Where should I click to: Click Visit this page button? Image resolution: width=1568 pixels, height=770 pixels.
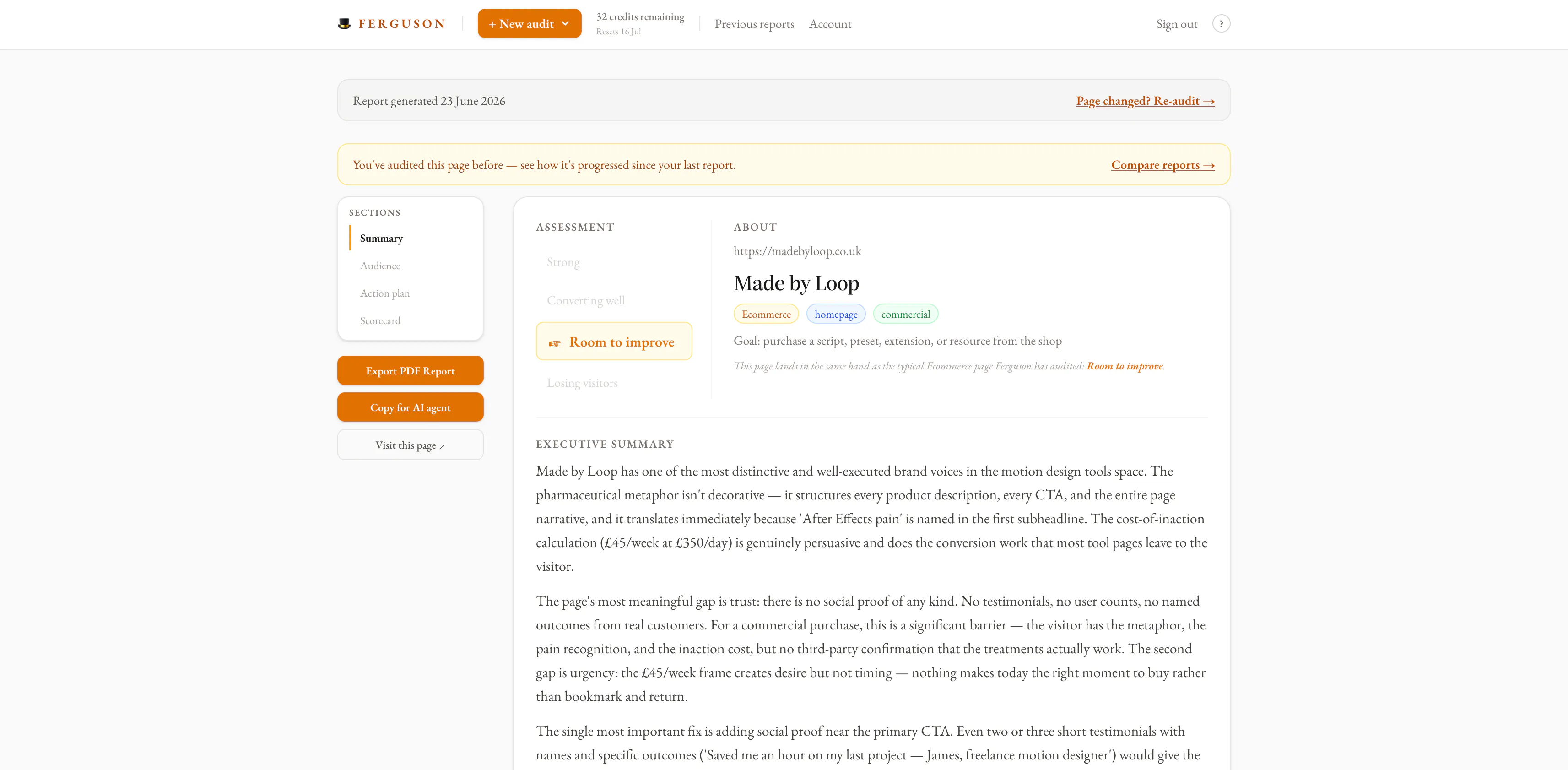[x=410, y=445]
